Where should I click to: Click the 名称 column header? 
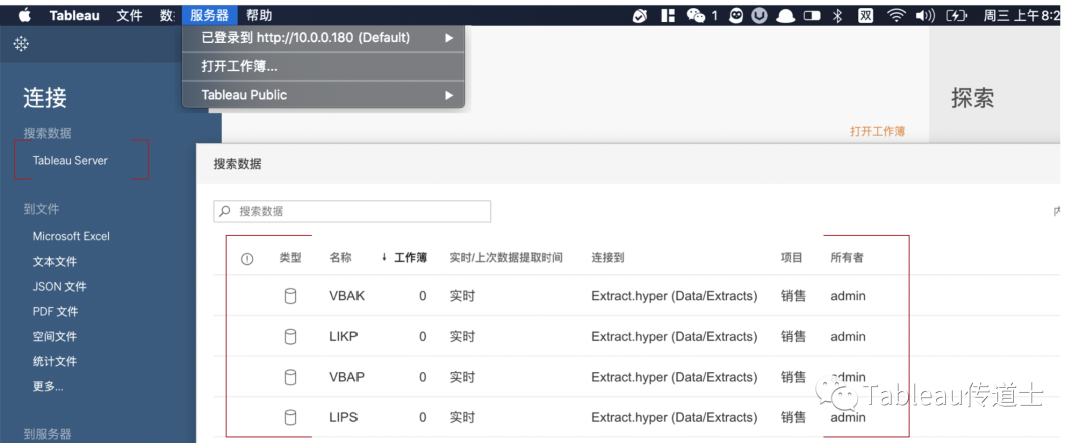[340, 258]
